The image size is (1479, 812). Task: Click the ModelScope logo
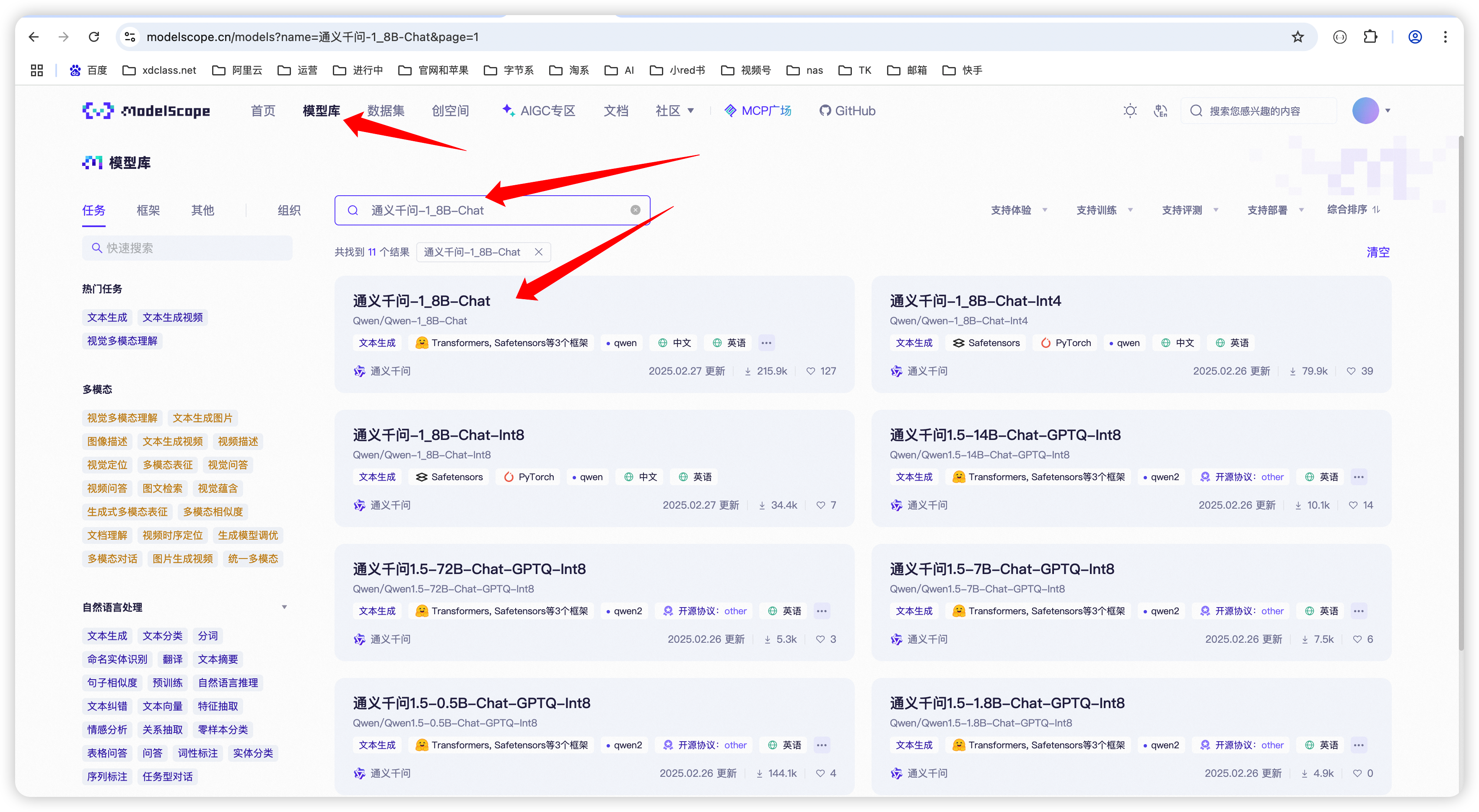click(146, 111)
